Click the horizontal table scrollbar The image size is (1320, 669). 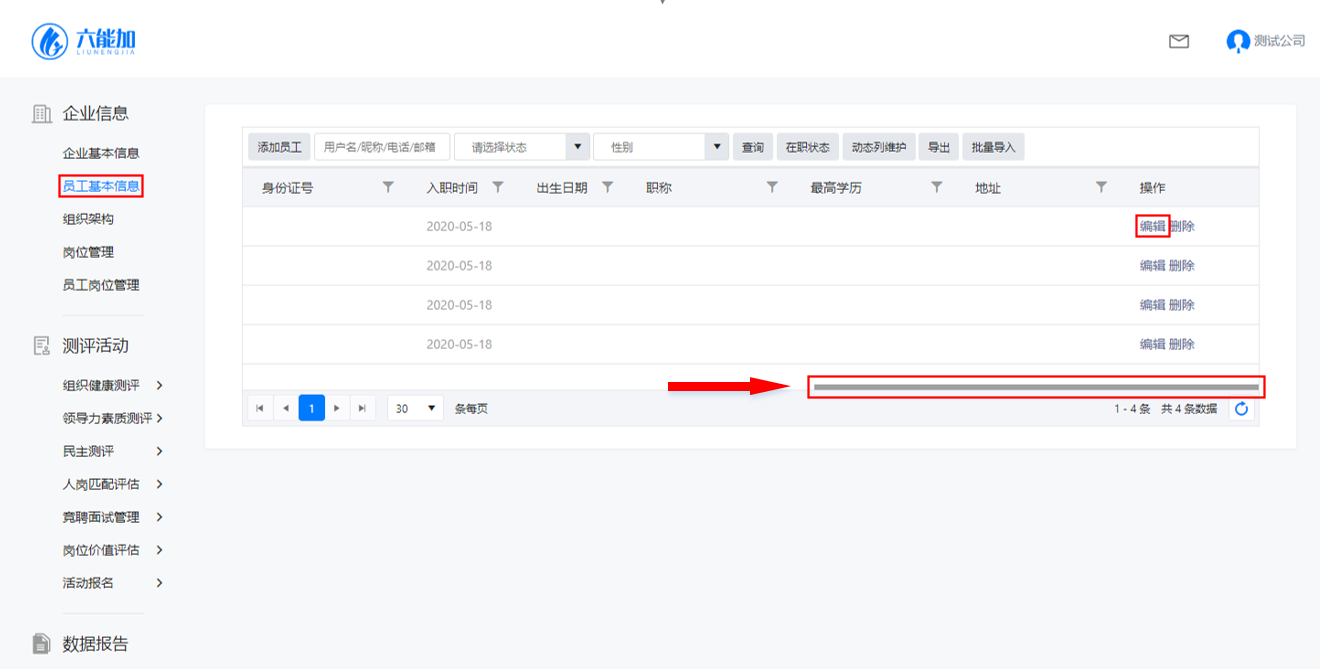pyautogui.click(x=1035, y=387)
